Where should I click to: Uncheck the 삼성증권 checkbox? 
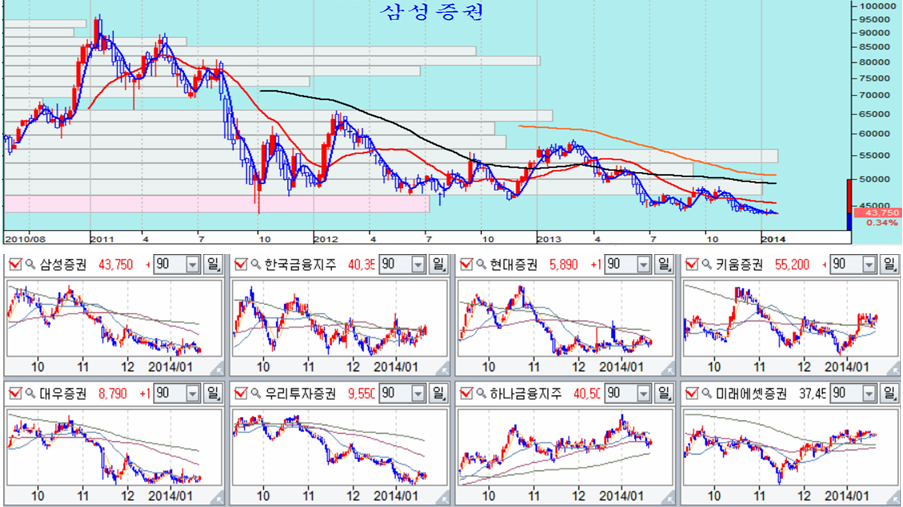click(x=16, y=264)
